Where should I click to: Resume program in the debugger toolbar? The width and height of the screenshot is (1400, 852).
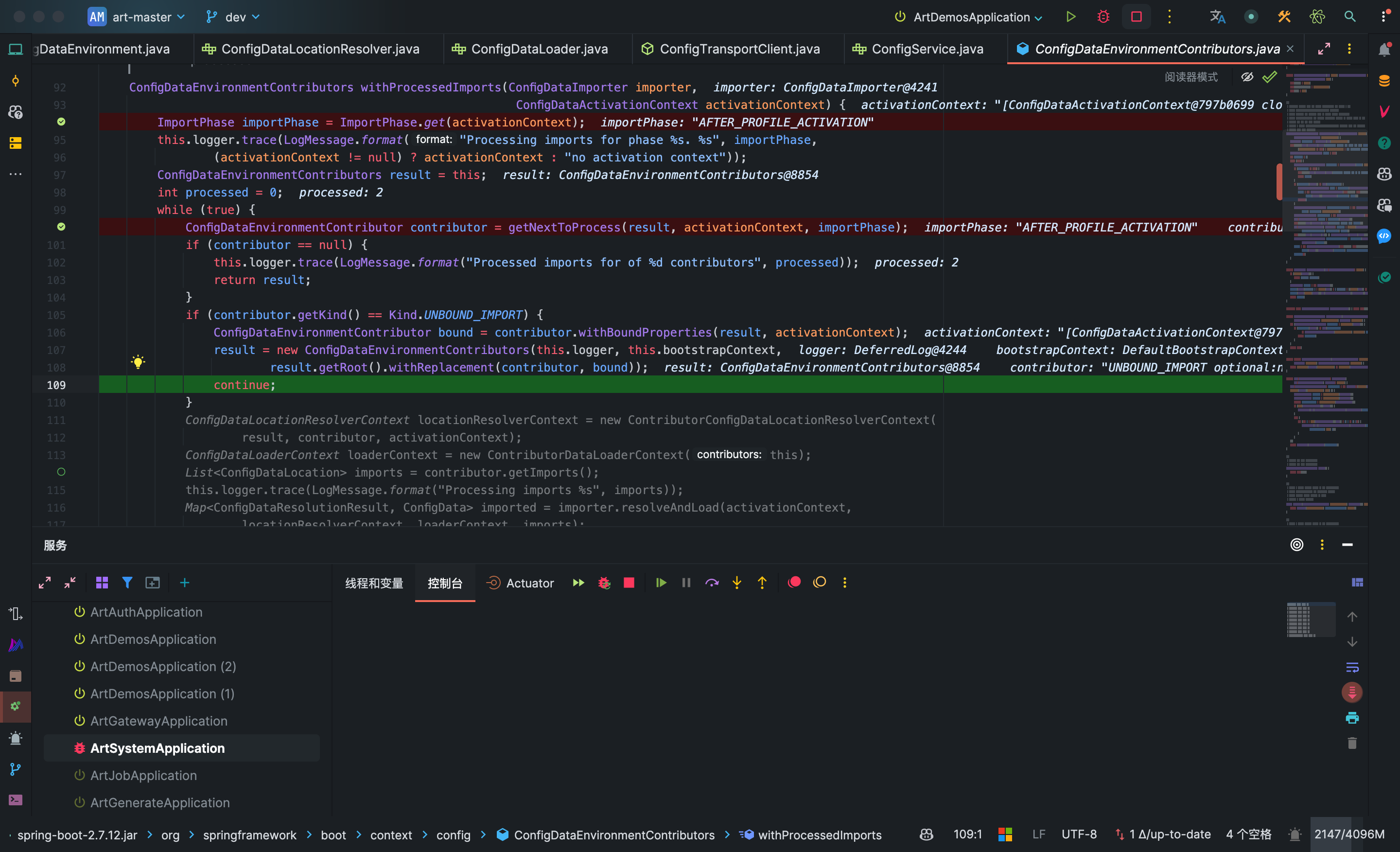pyautogui.click(x=661, y=583)
